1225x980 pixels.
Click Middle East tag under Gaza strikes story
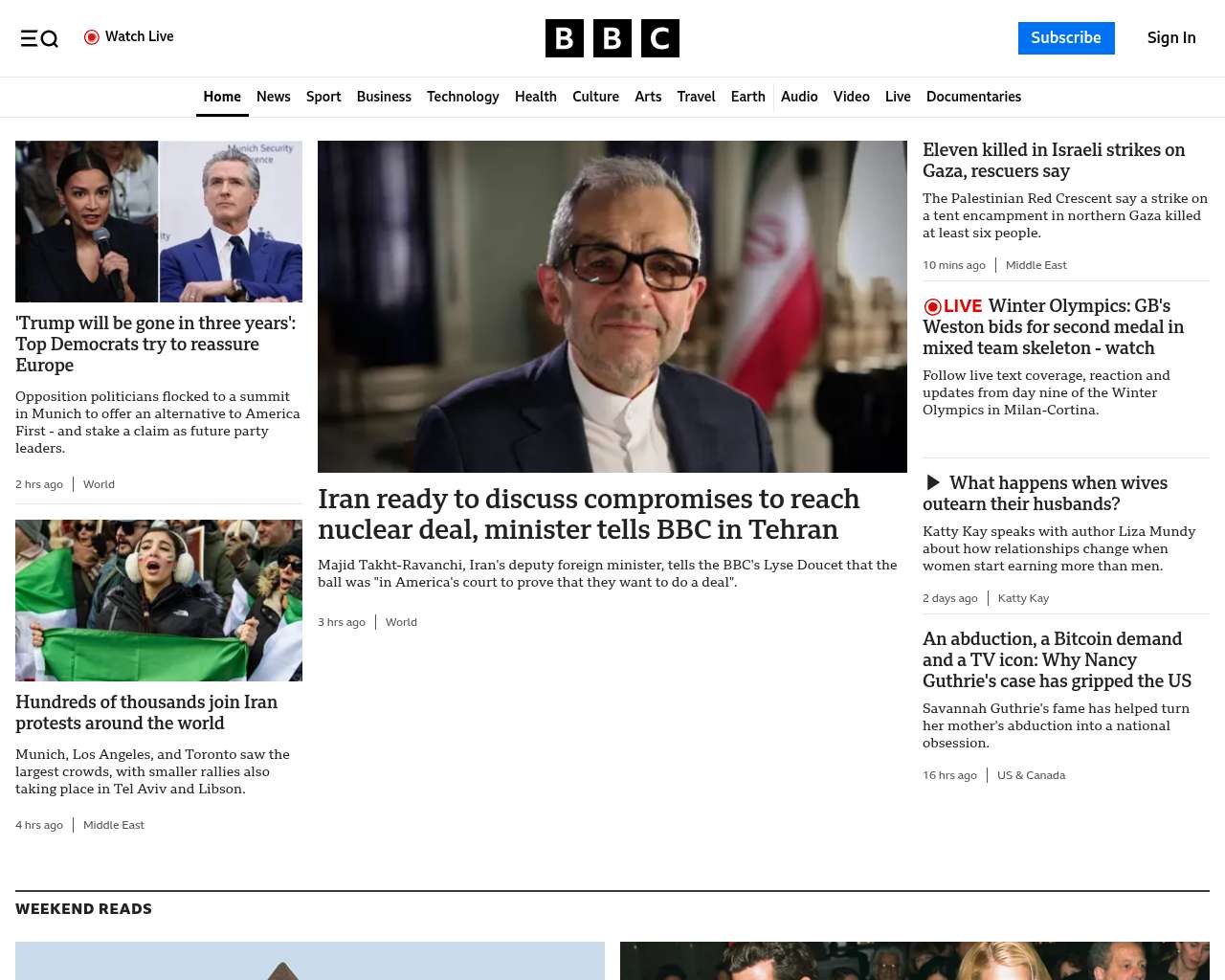point(1036,265)
